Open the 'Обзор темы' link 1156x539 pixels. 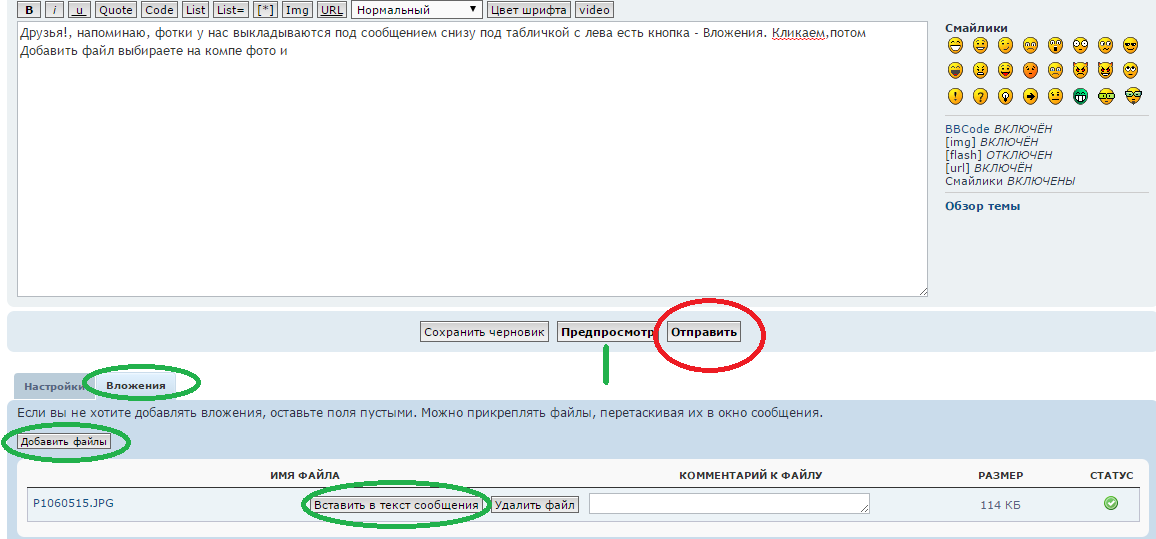point(982,206)
